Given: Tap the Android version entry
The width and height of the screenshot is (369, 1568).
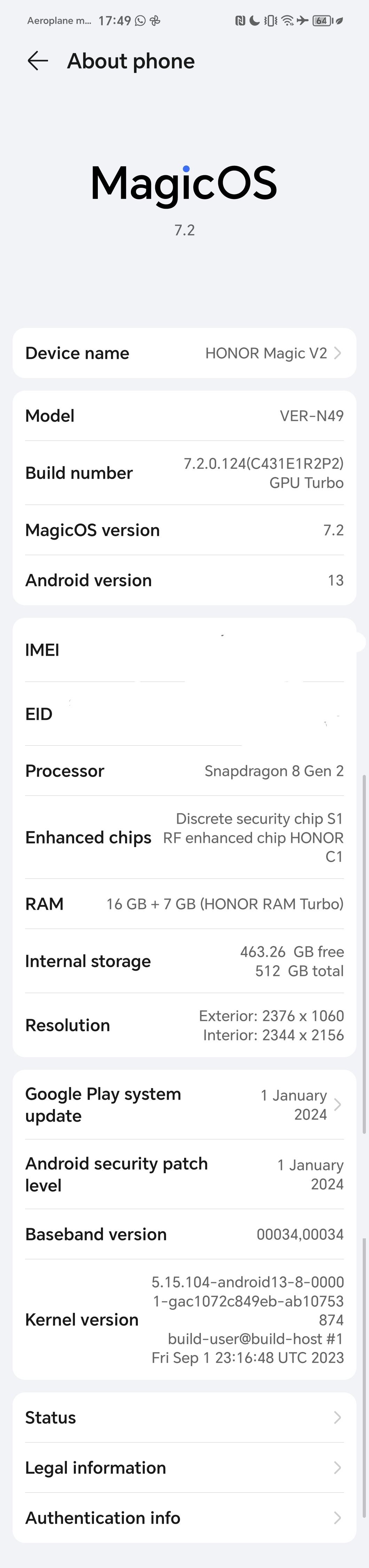Looking at the screenshot, I should pyautogui.click(x=184, y=580).
